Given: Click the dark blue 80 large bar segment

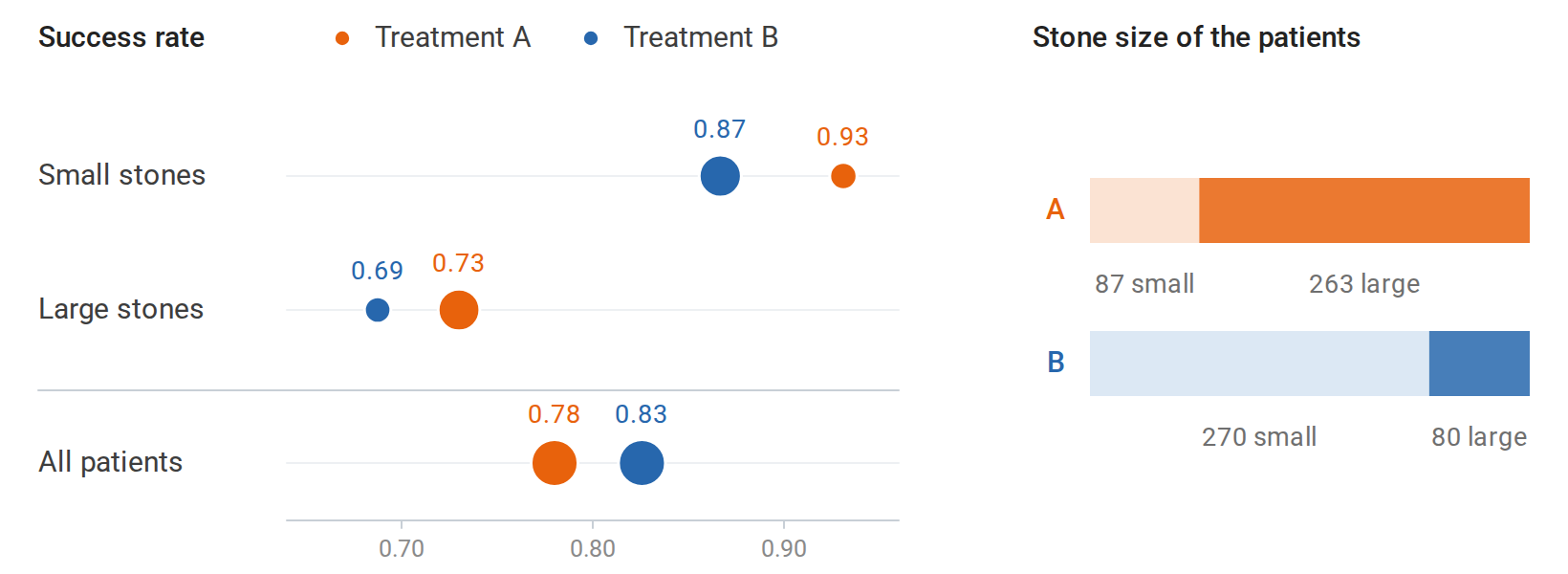Looking at the screenshot, I should click(x=1479, y=364).
